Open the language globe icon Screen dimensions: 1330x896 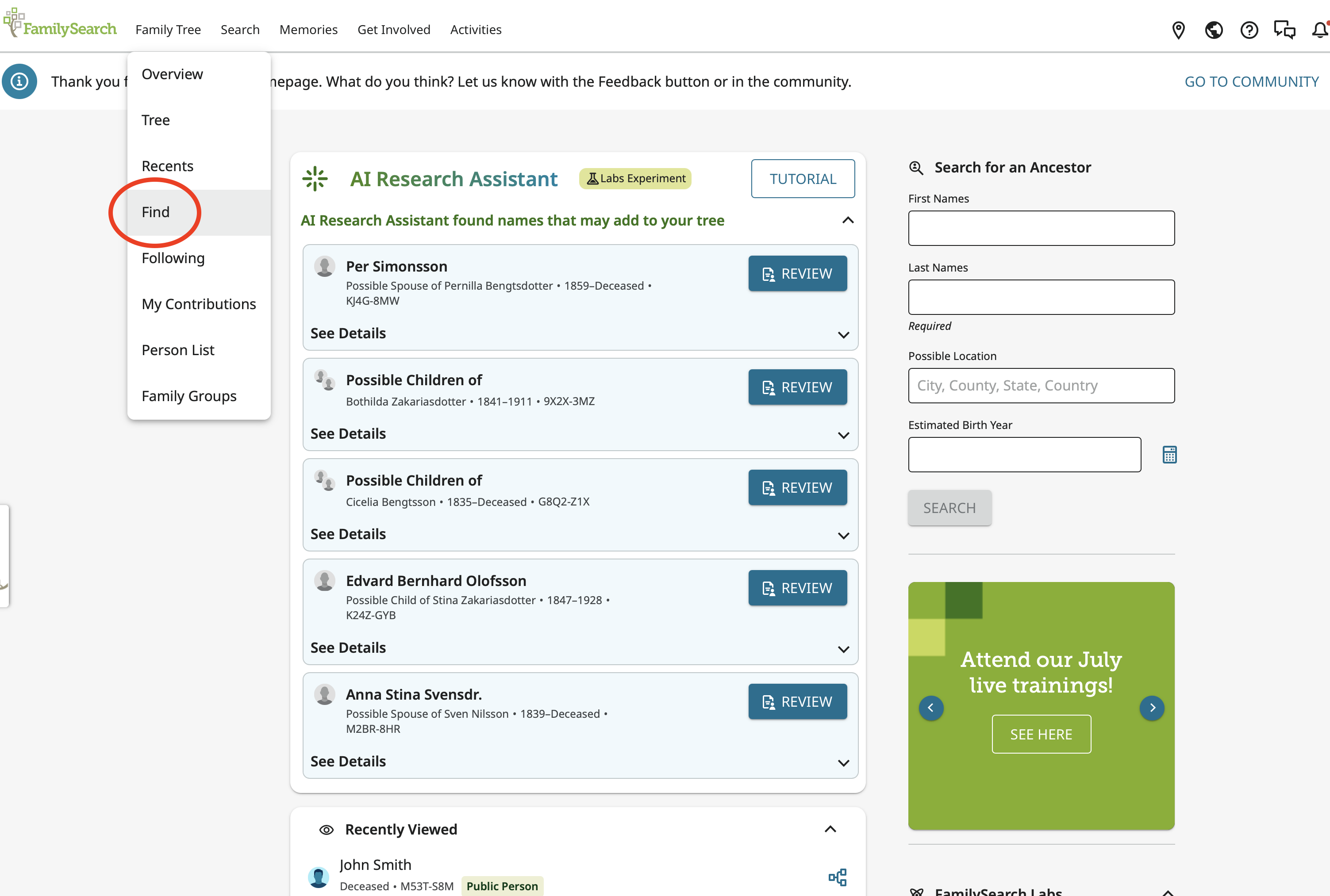coord(1213,30)
